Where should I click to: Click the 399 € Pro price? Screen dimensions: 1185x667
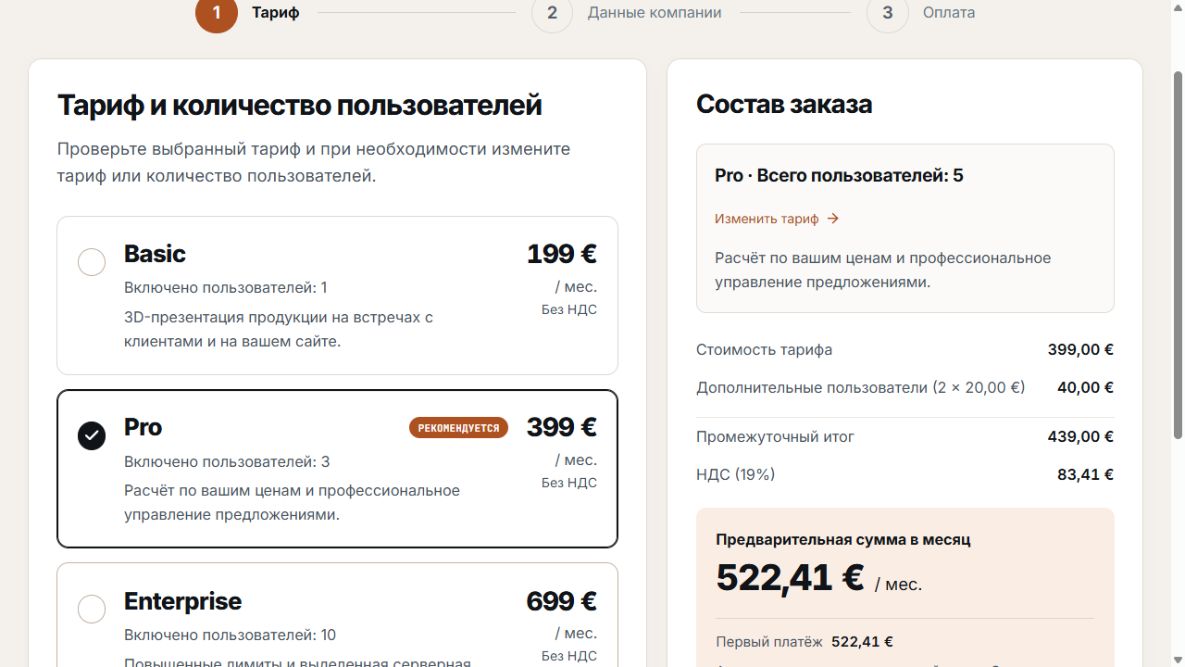pos(562,427)
